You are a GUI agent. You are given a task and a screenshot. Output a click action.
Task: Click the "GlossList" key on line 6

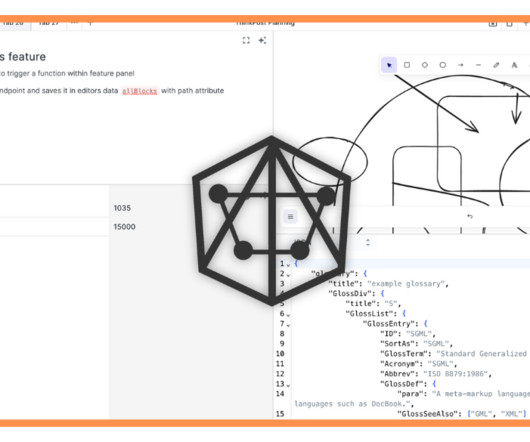371,314
